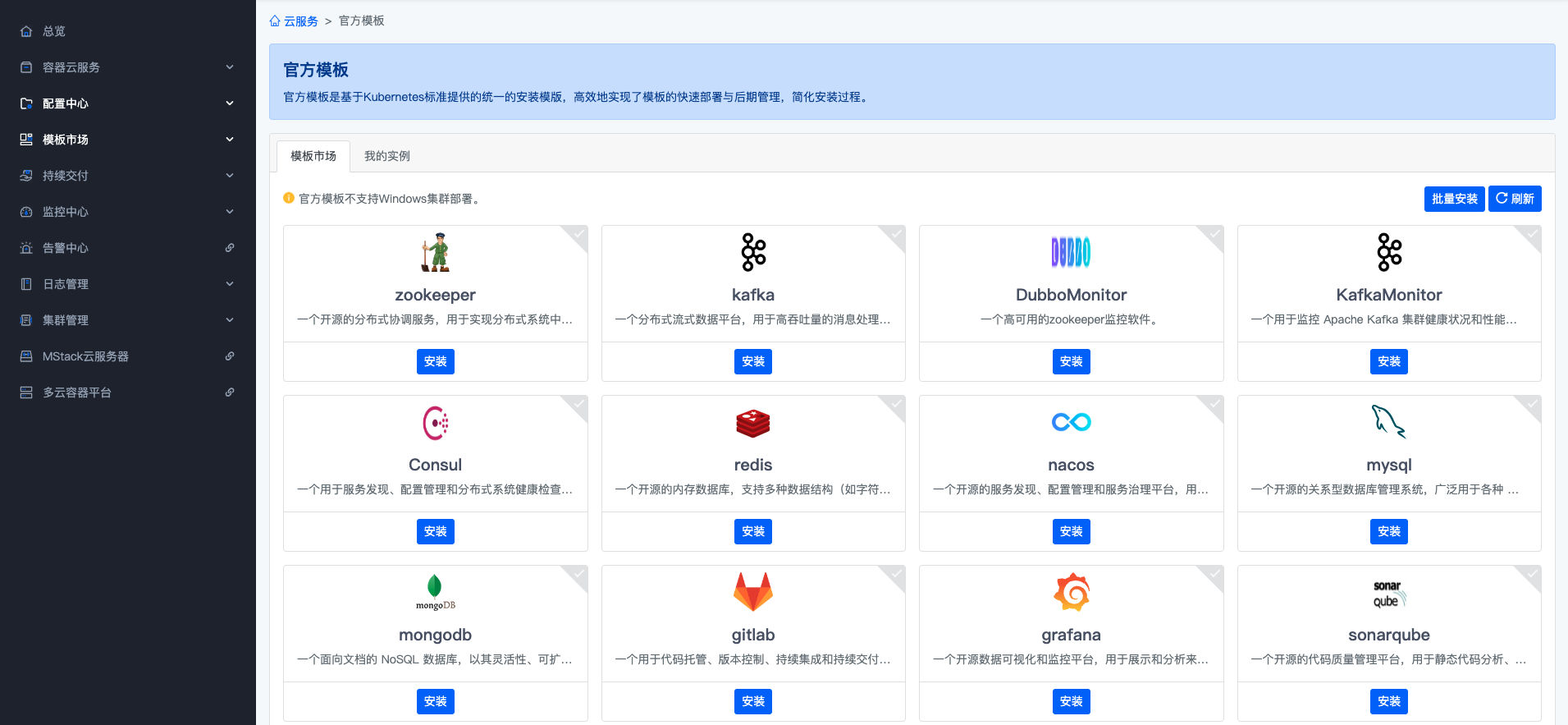The width and height of the screenshot is (1568, 725).
Task: Switch to the 我的实例 tab
Action: (x=387, y=156)
